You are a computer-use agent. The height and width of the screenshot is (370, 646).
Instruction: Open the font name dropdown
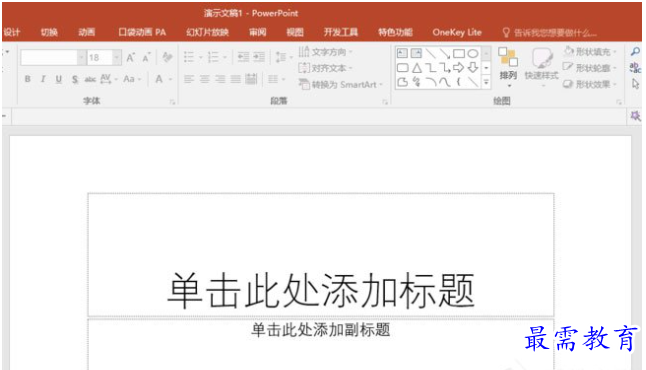click(x=82, y=58)
